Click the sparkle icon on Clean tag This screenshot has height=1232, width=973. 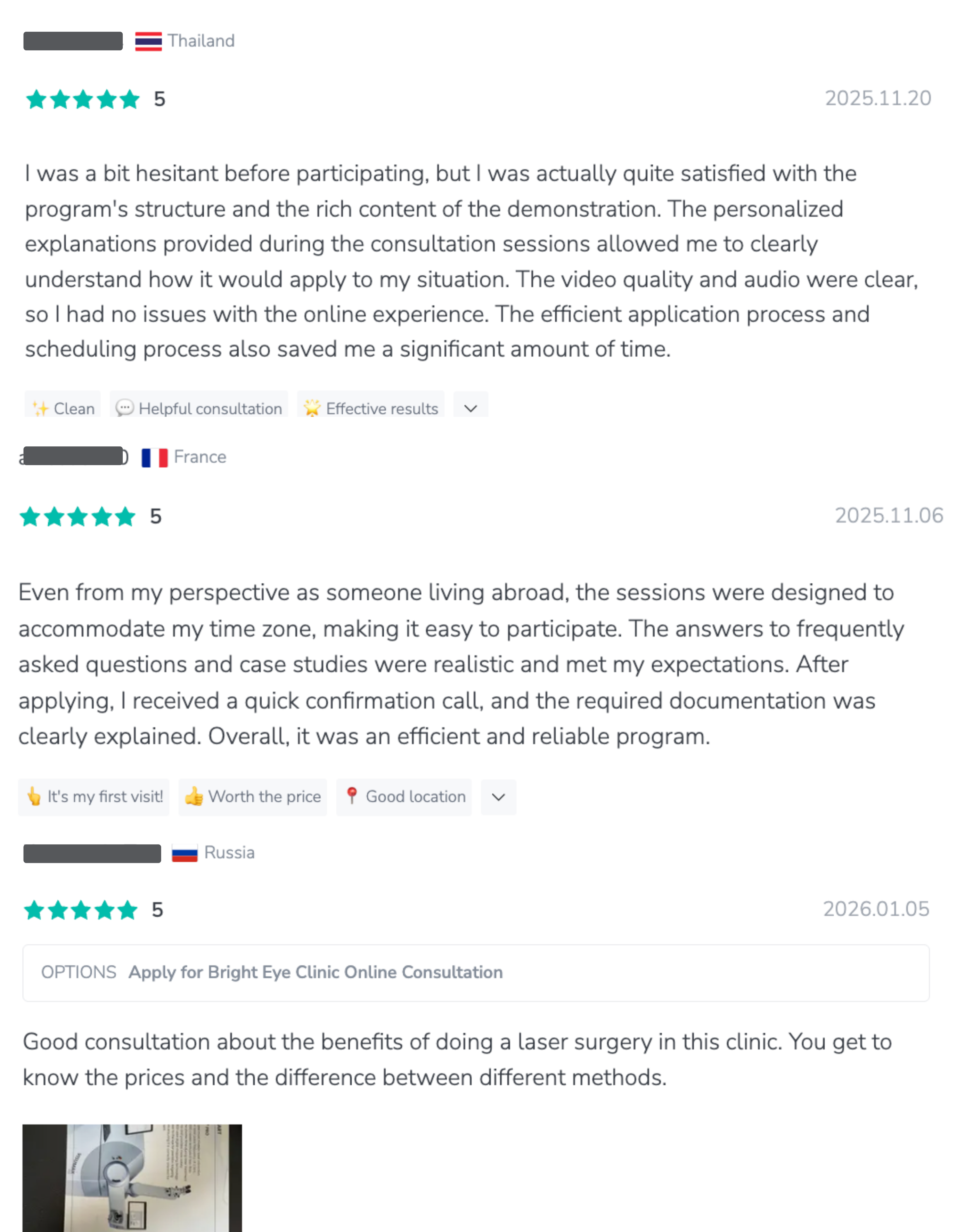[x=40, y=408]
